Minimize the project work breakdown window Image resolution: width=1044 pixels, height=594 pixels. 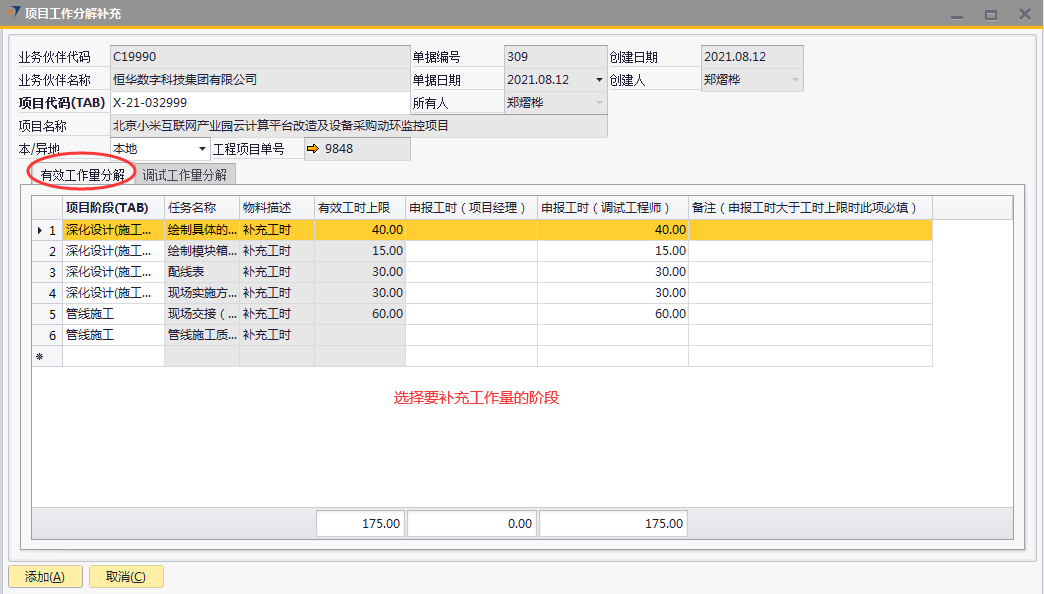957,15
